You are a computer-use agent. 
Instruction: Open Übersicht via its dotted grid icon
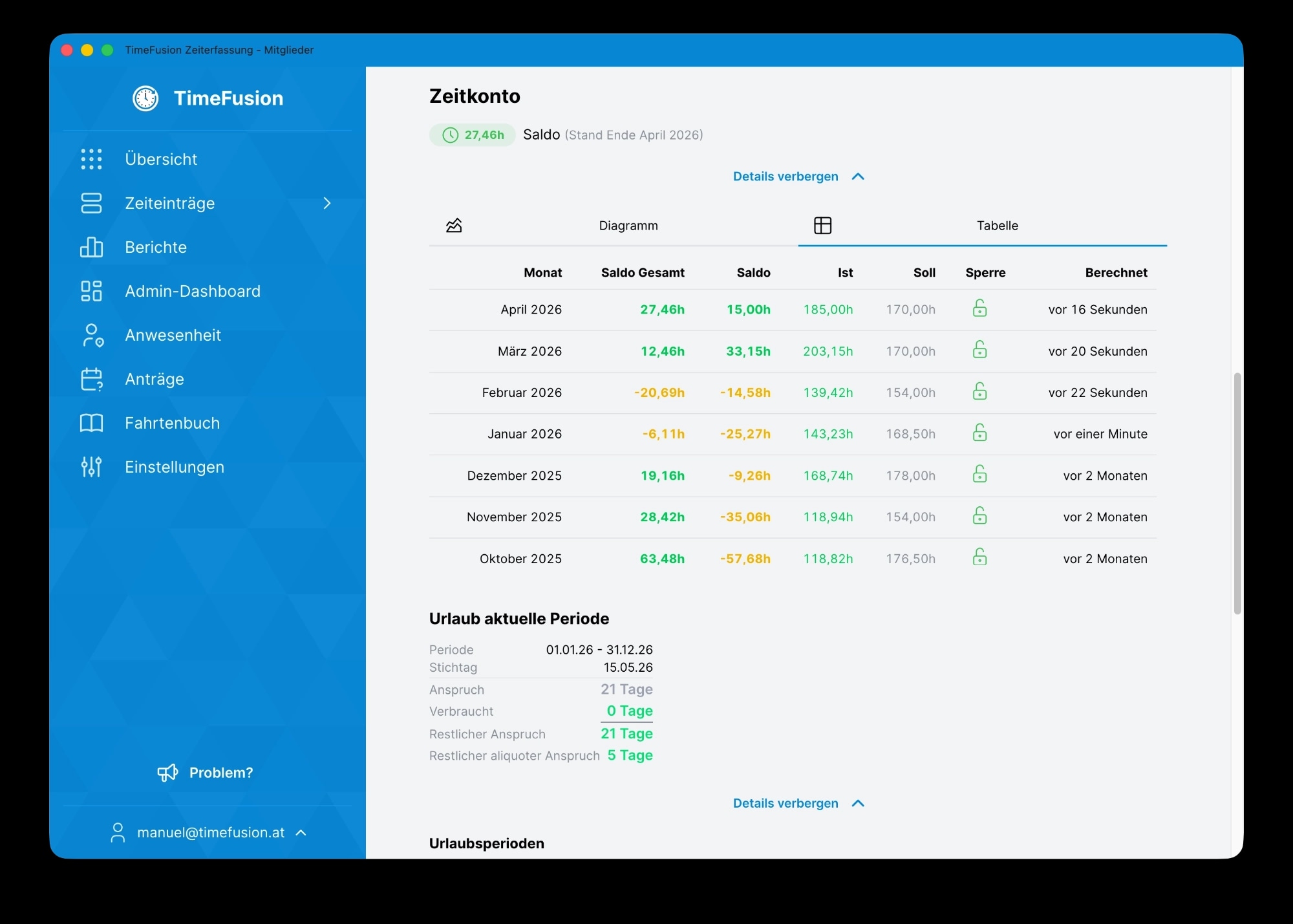pos(91,159)
